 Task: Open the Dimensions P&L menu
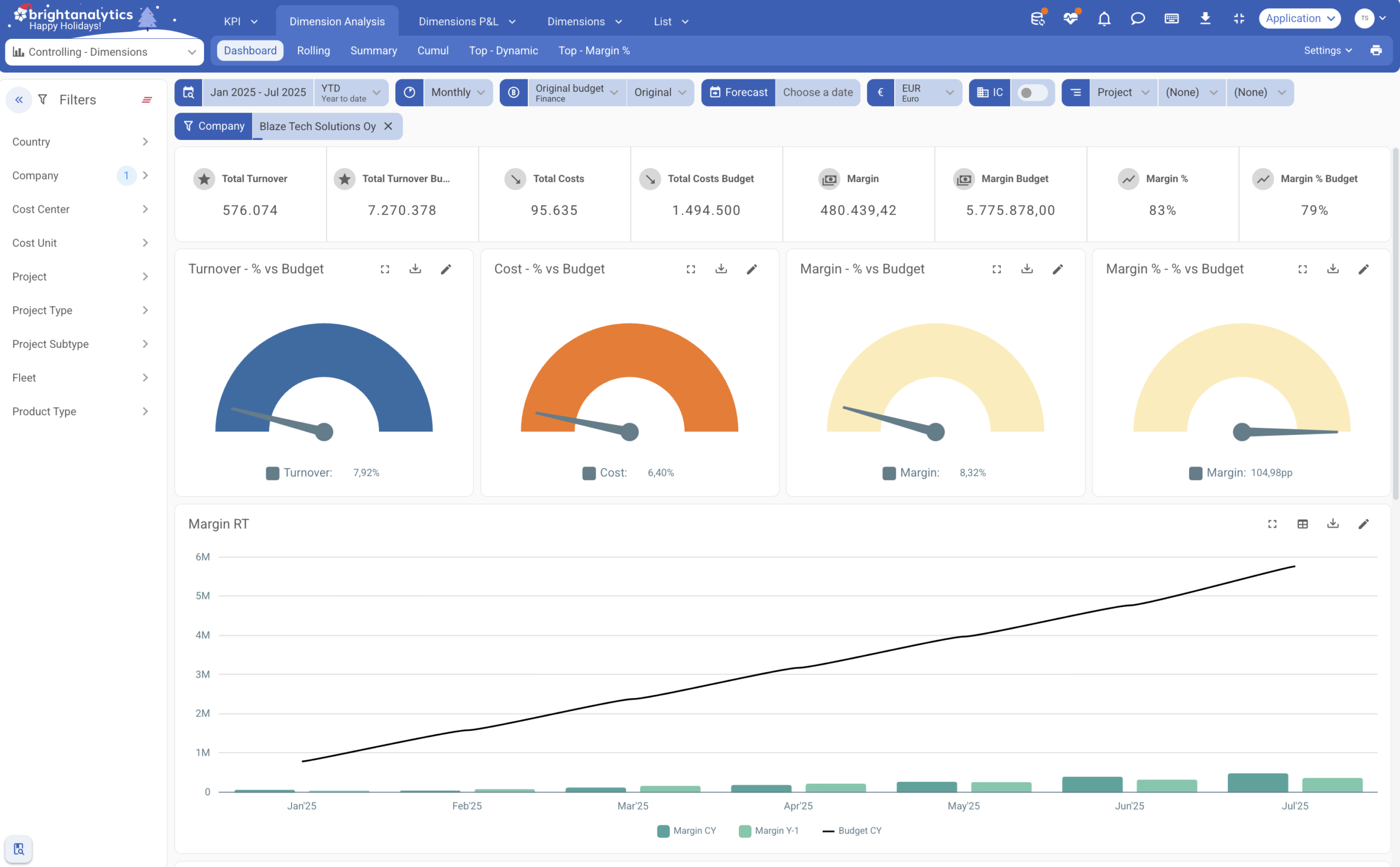[466, 21]
